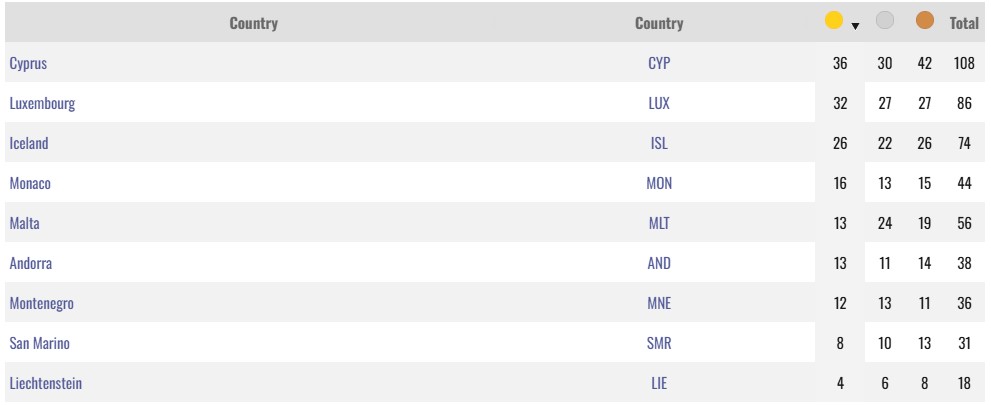Click the CYP country code link
The image size is (991, 405).
pyautogui.click(x=659, y=63)
